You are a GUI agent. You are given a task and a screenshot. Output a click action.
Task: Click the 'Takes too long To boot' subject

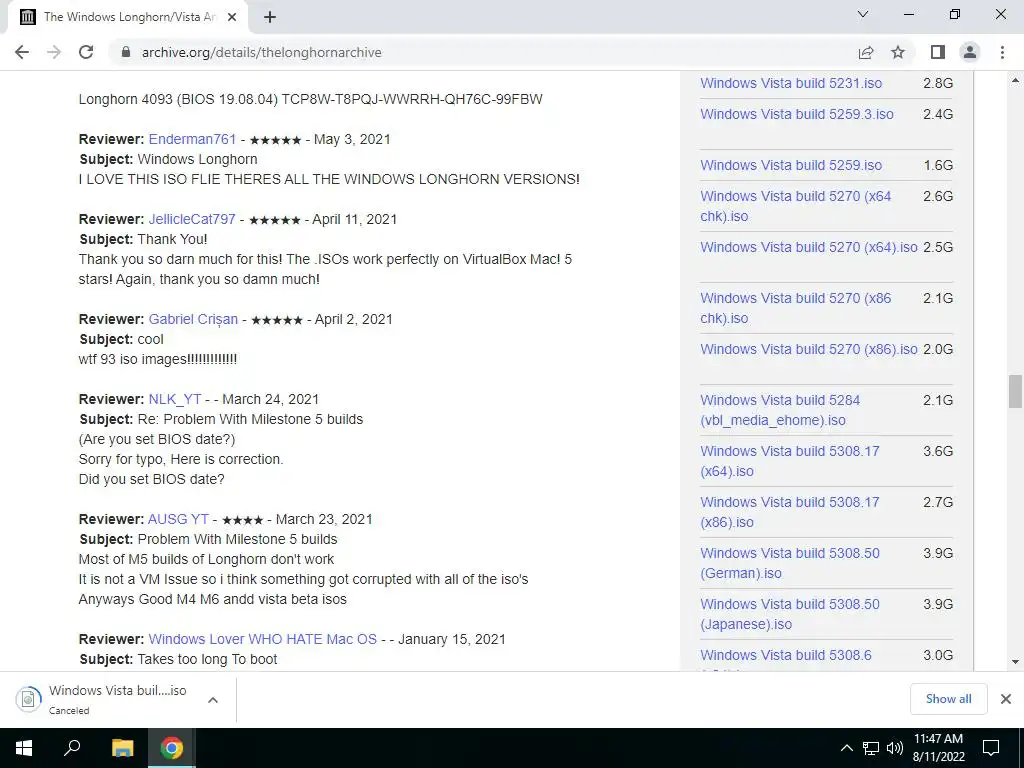(x=207, y=660)
